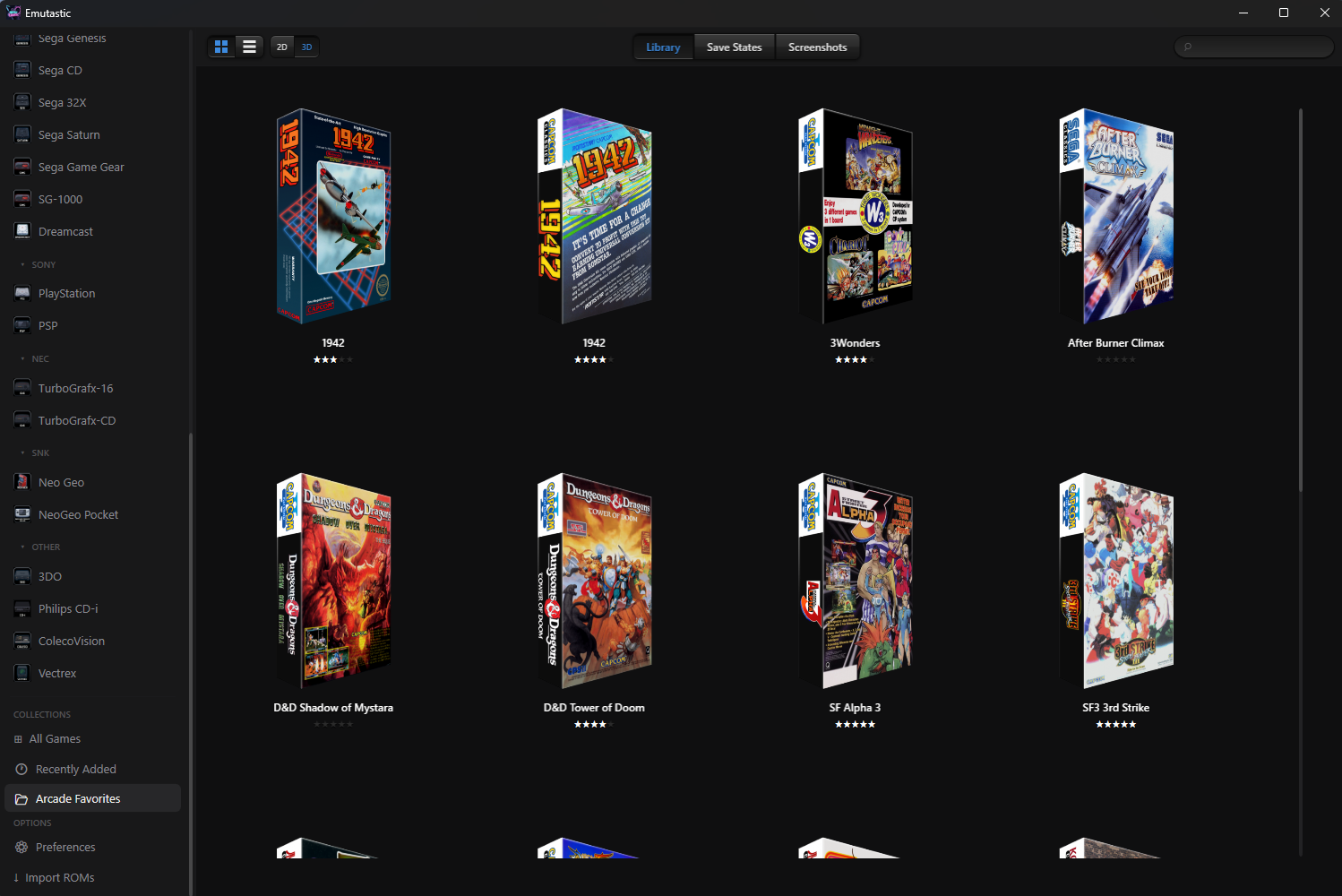Switch to list view layout
The width and height of the screenshot is (1342, 896).
(250, 47)
